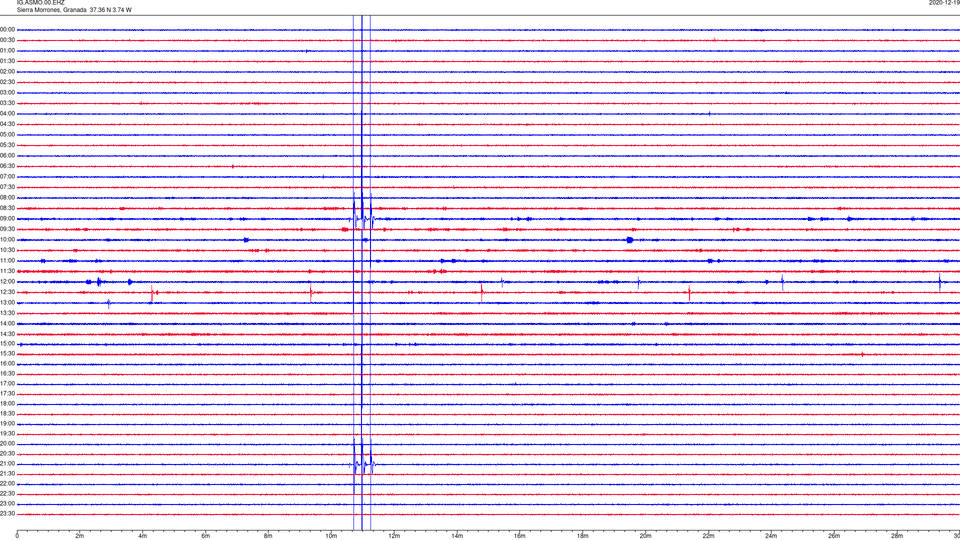This screenshot has width=960, height=540.
Task: Choose the 23:00 trace label
Action: (x=7, y=504)
